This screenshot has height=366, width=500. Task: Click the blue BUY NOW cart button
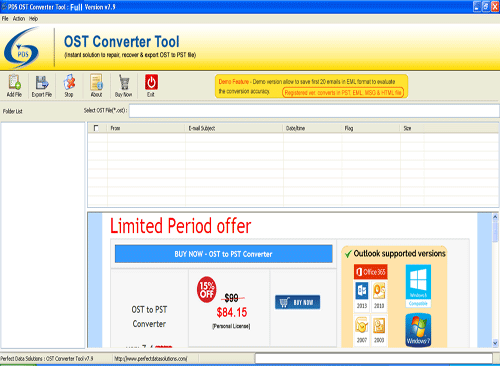tap(298, 302)
